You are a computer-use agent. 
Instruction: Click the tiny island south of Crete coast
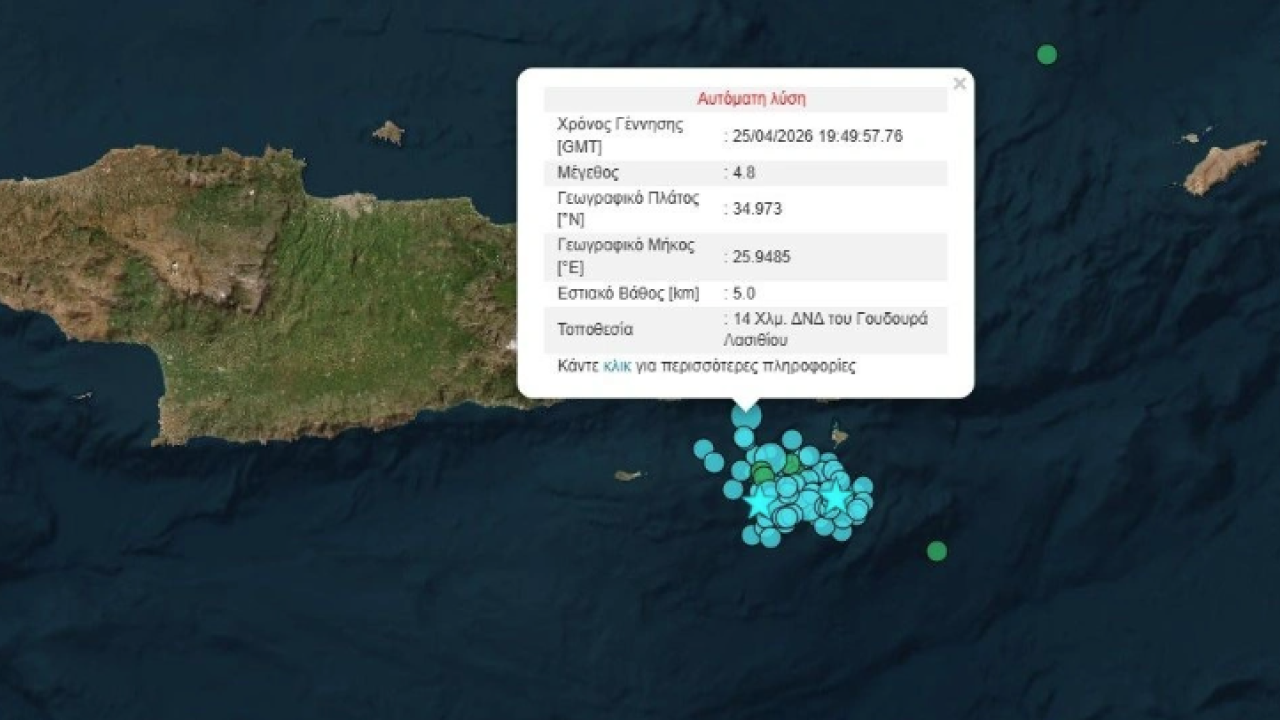(x=627, y=476)
